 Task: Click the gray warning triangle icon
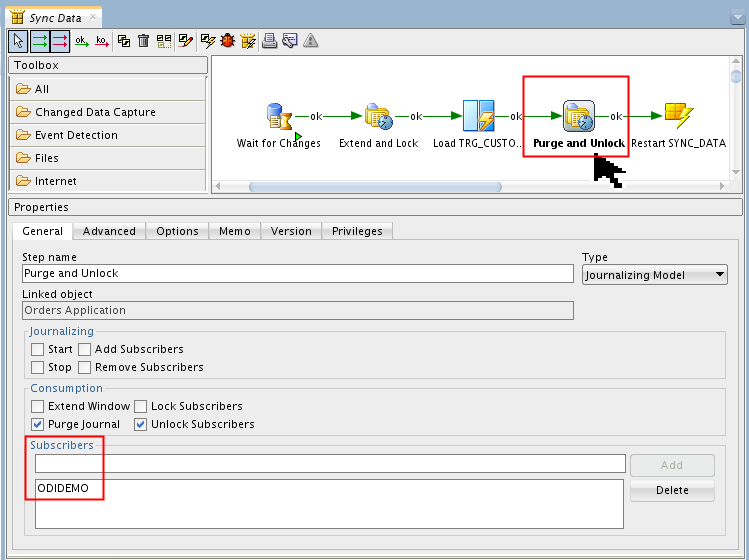310,41
